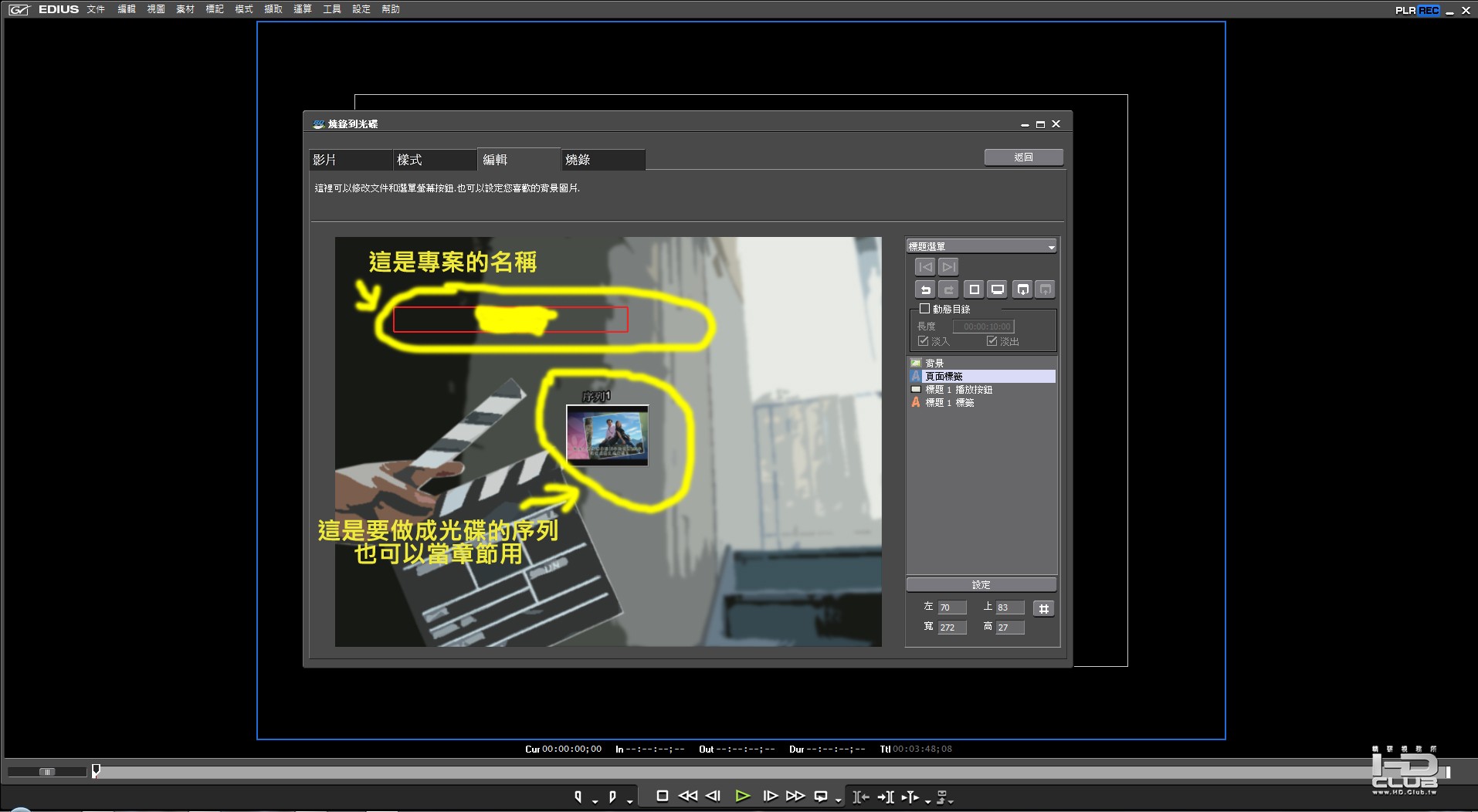Open the 幫助 menu

click(x=391, y=9)
